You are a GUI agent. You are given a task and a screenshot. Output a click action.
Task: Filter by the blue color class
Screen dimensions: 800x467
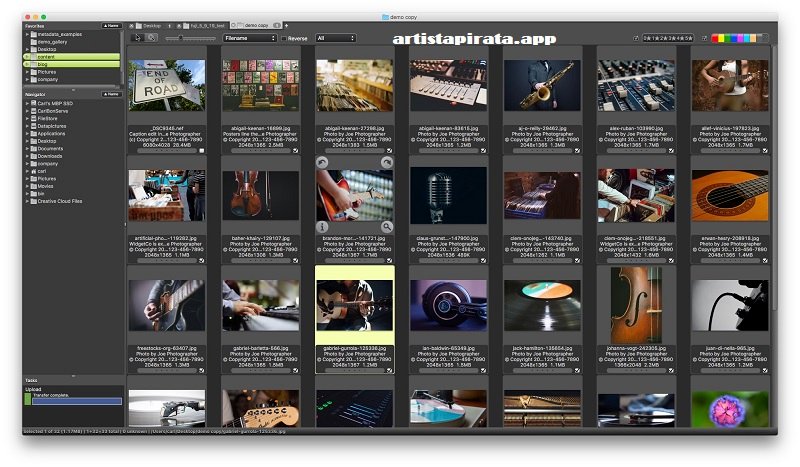pyautogui.click(x=734, y=38)
